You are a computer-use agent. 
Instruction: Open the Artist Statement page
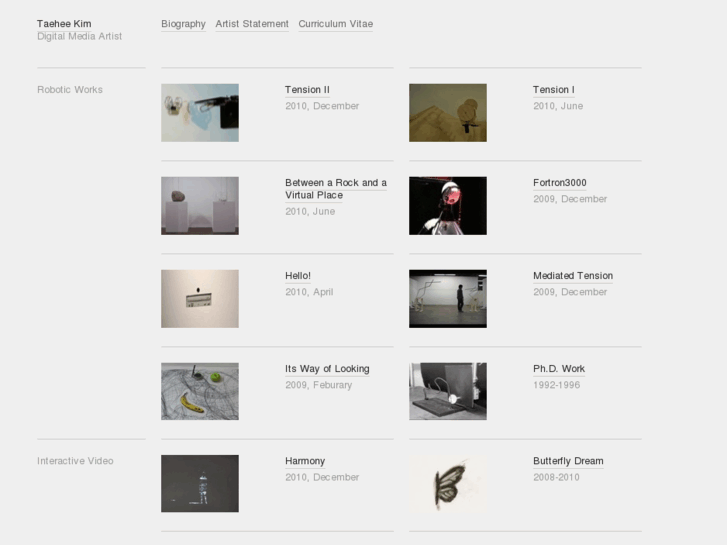click(252, 24)
